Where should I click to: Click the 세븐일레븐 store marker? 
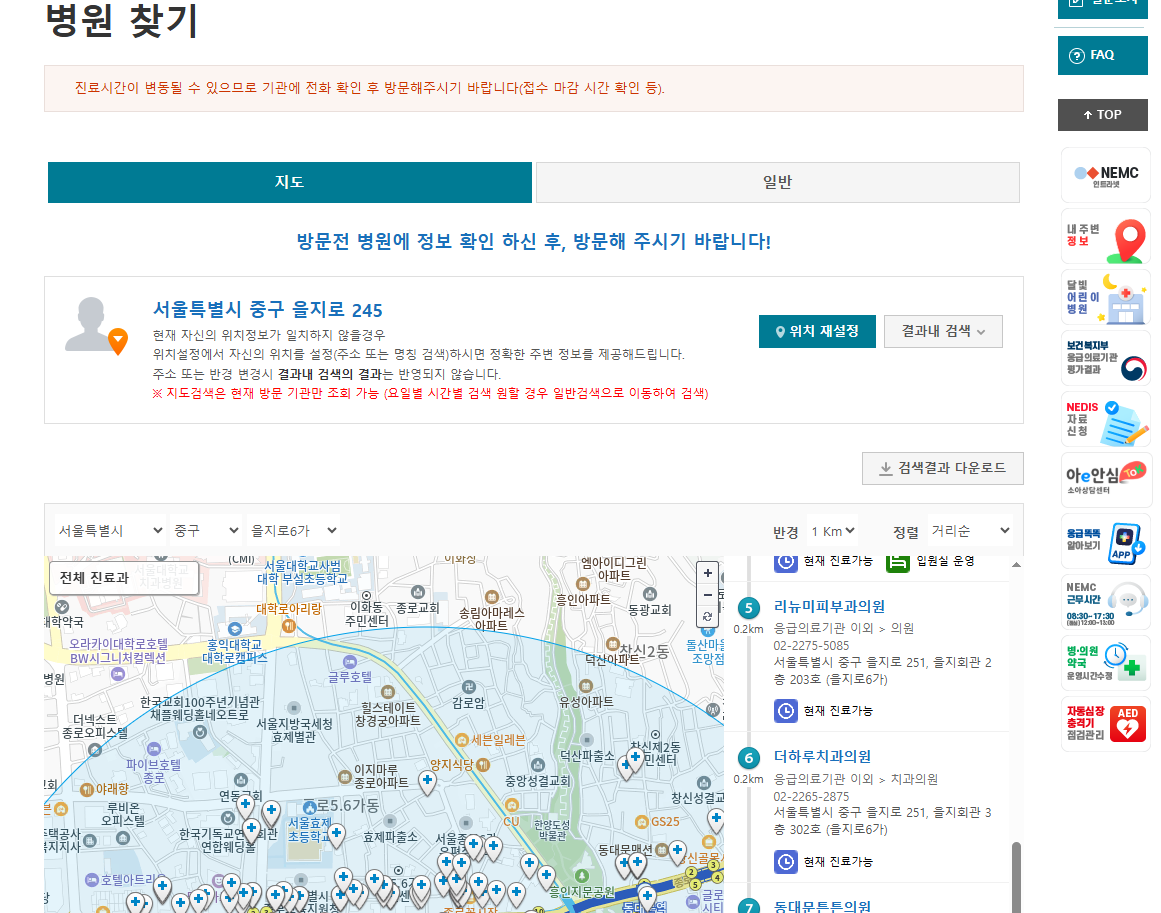pyautogui.click(x=461, y=740)
